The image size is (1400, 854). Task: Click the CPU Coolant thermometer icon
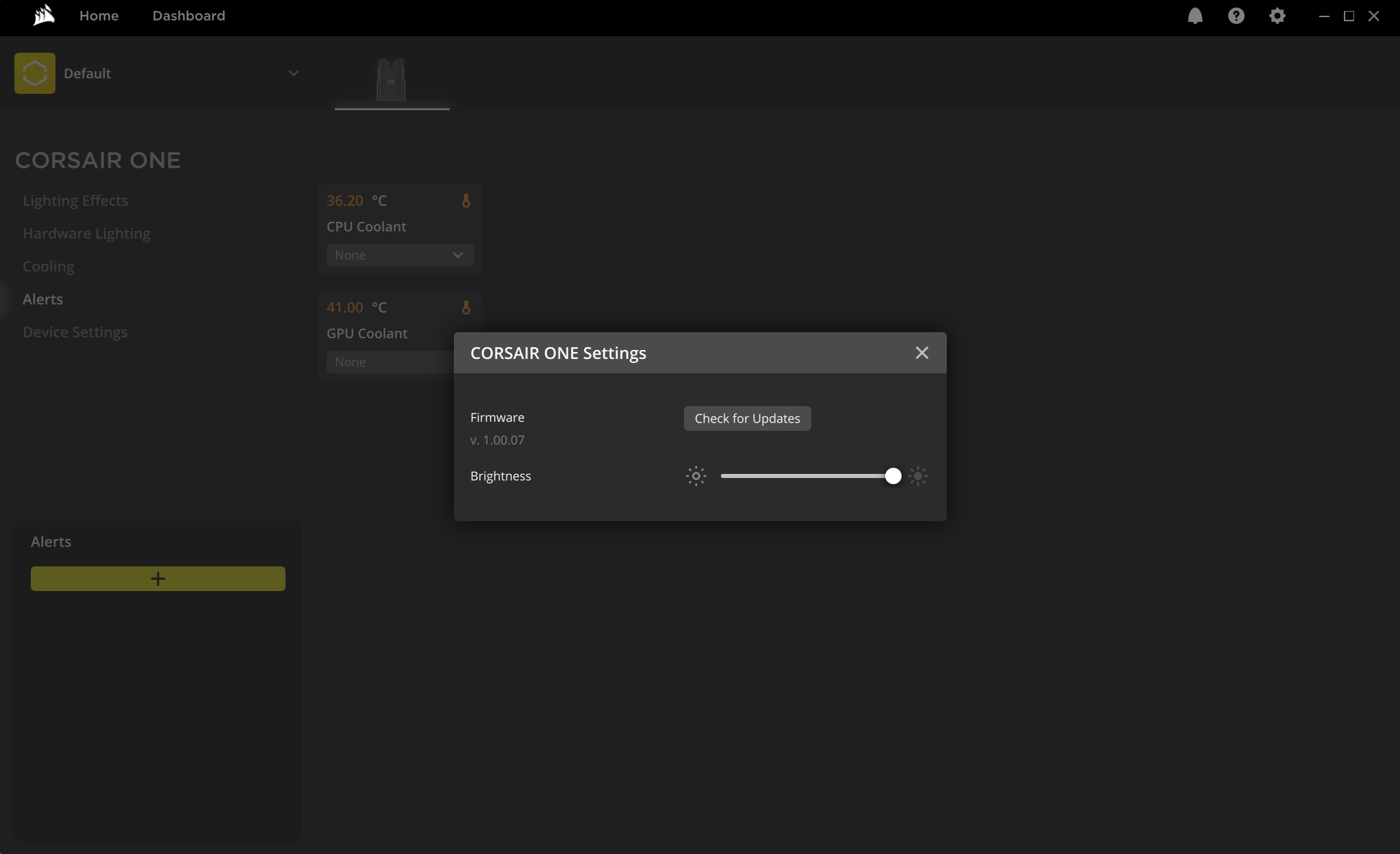coord(466,201)
